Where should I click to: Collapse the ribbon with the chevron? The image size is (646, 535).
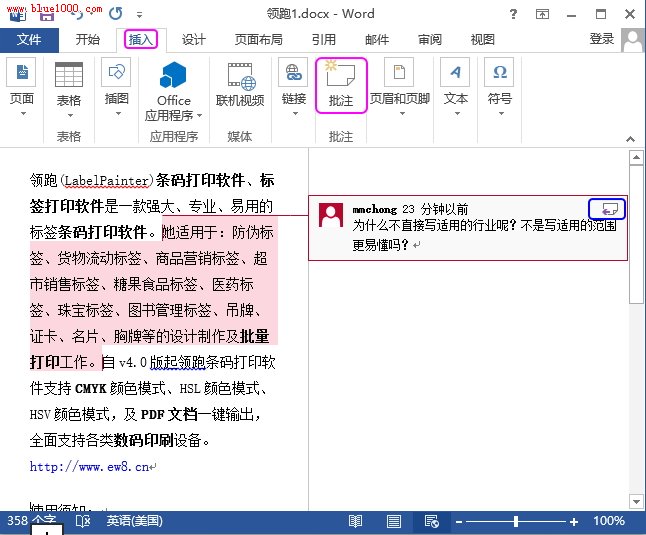pyautogui.click(x=630, y=139)
